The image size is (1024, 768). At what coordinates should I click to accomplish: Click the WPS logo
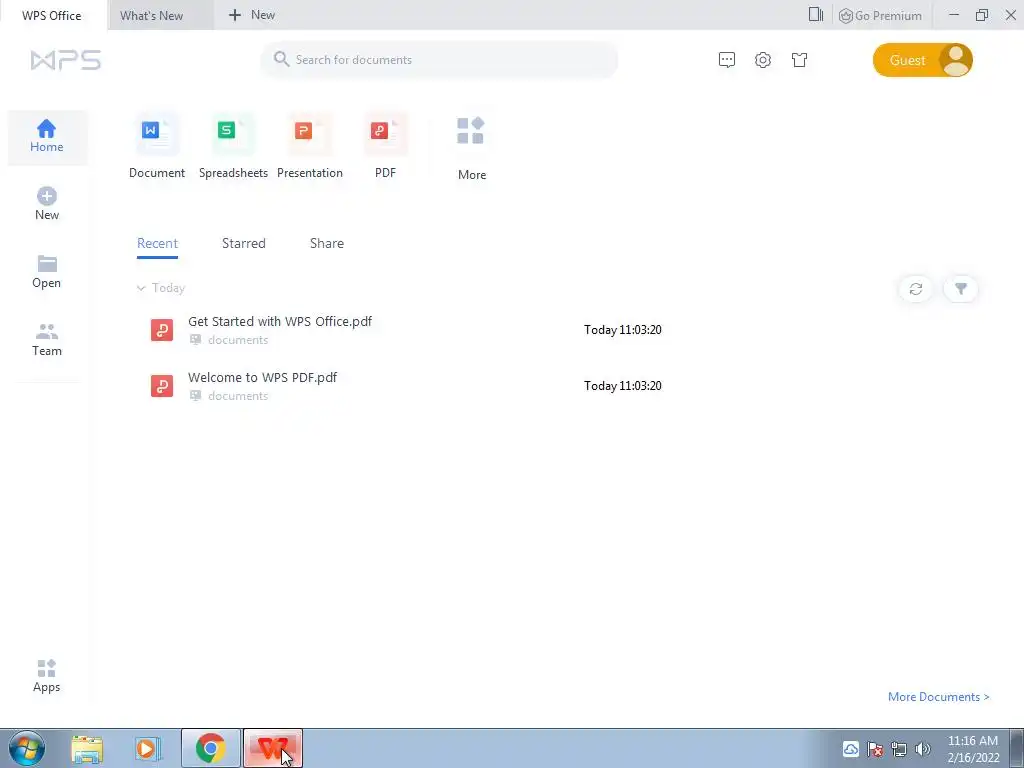tap(65, 60)
